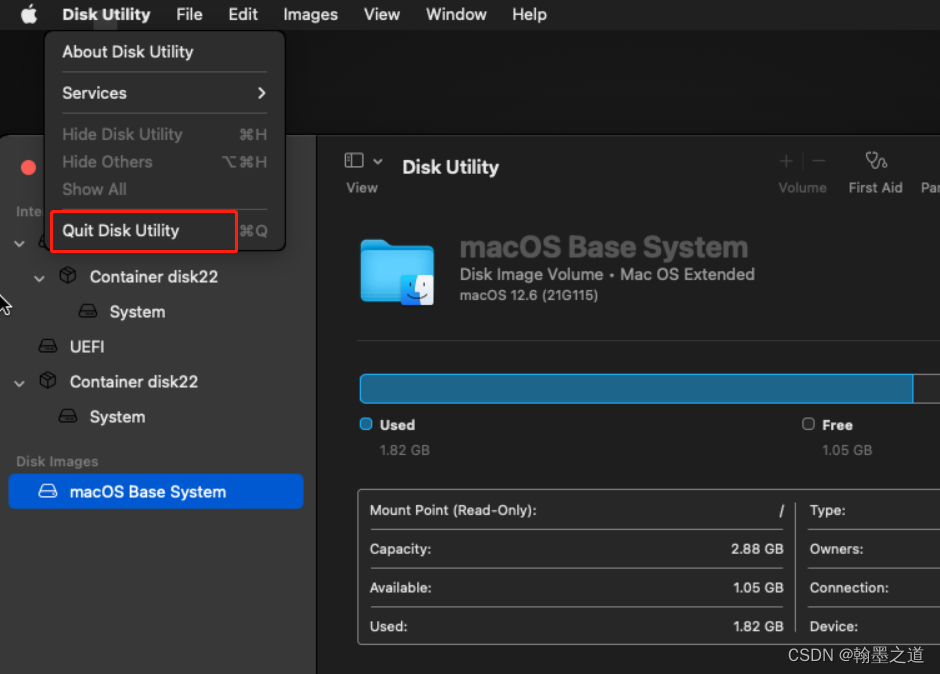Click the 1.82 GB value in the info table
This screenshot has height=674, width=940.
pos(758,626)
